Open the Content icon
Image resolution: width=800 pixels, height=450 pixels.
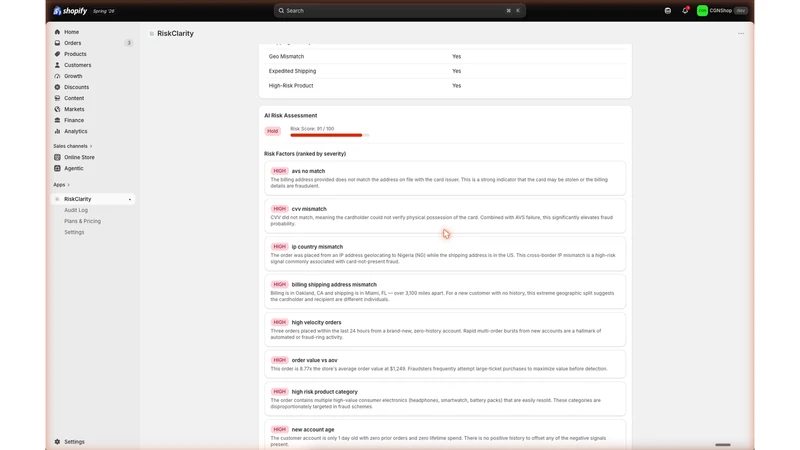(x=57, y=98)
